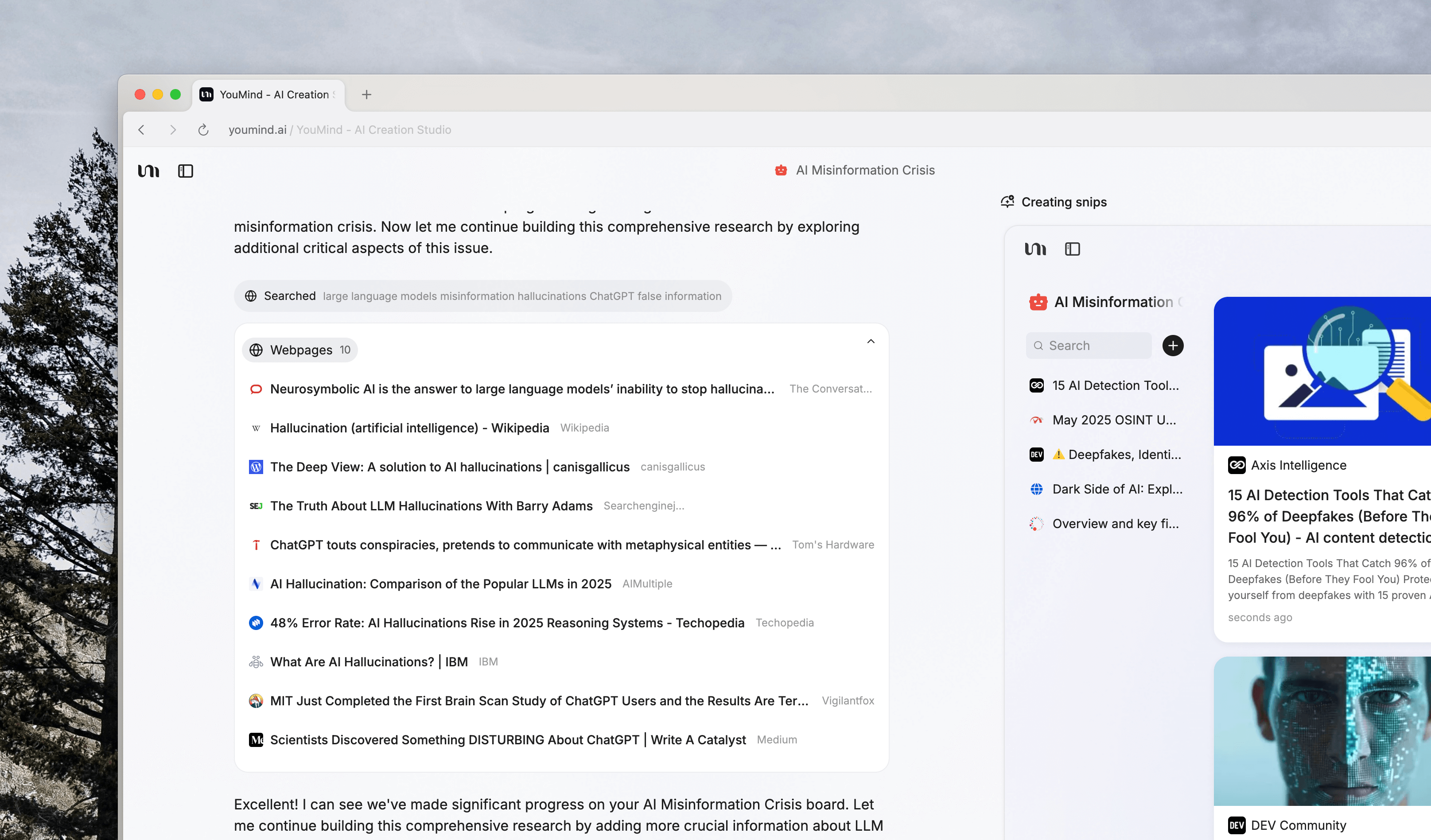Click the Webpages 10 pill
The image size is (1431, 840).
(300, 350)
